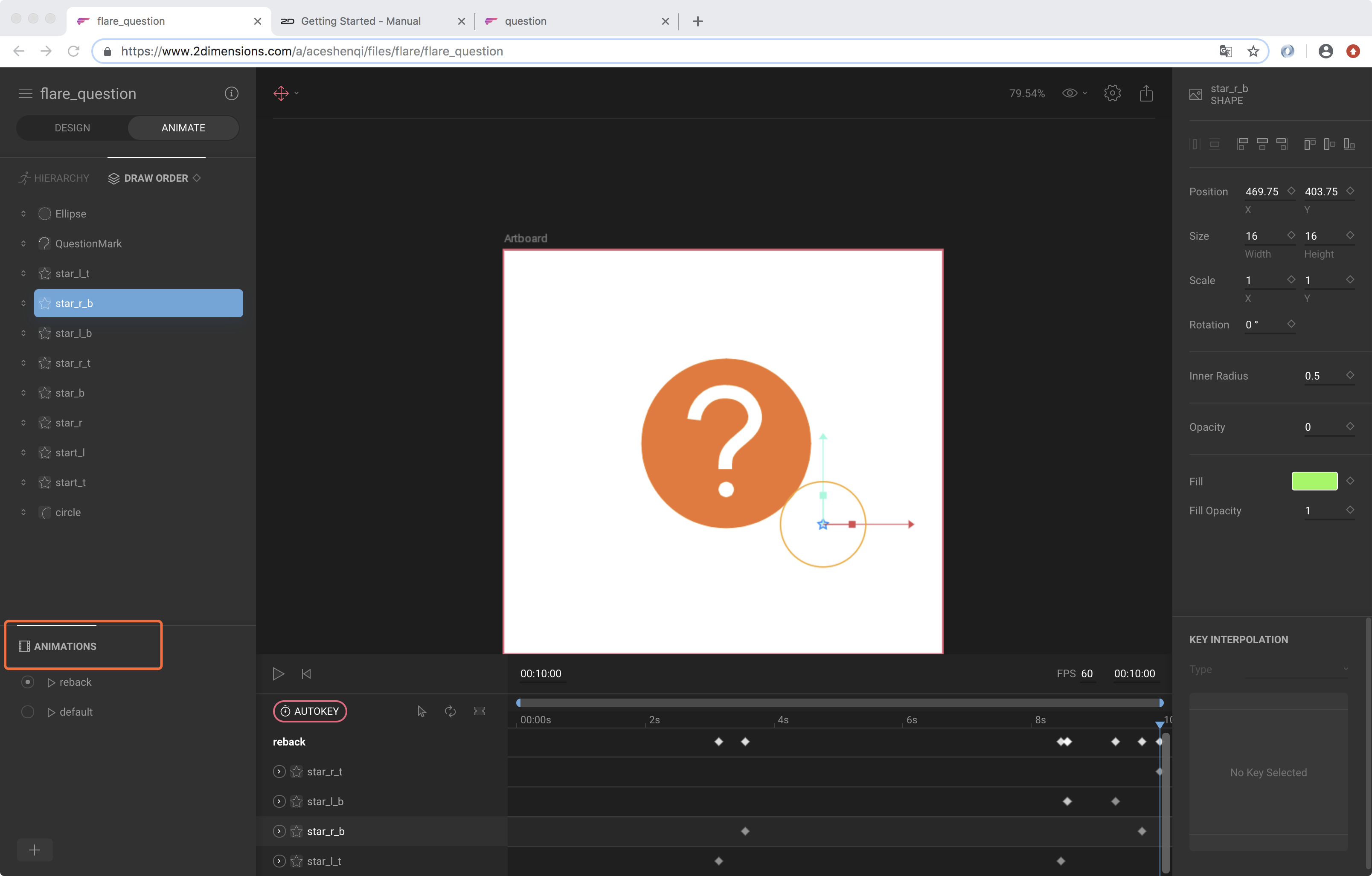
Task: Click the timeline loop icon
Action: pyautogui.click(x=450, y=711)
